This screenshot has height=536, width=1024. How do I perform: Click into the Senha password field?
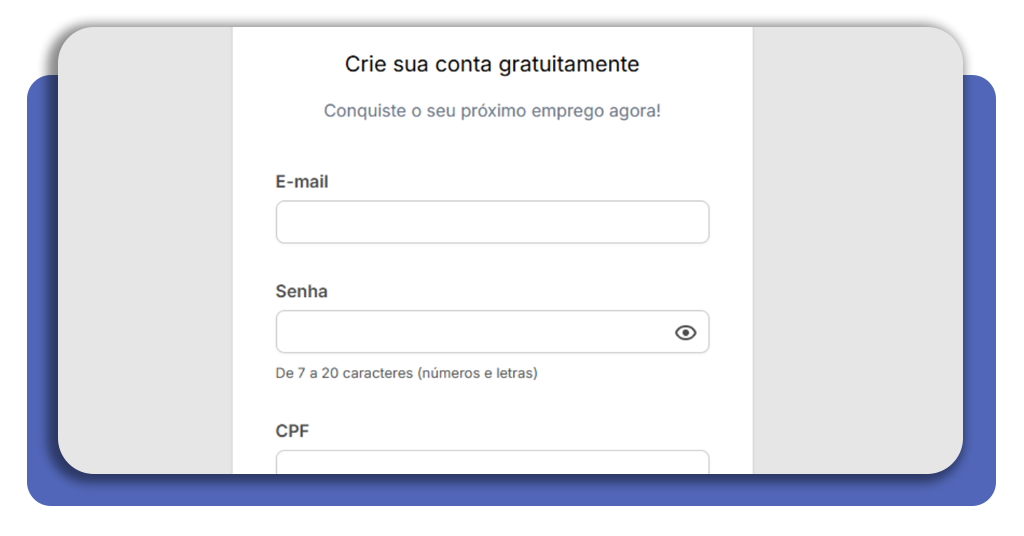coord(470,332)
